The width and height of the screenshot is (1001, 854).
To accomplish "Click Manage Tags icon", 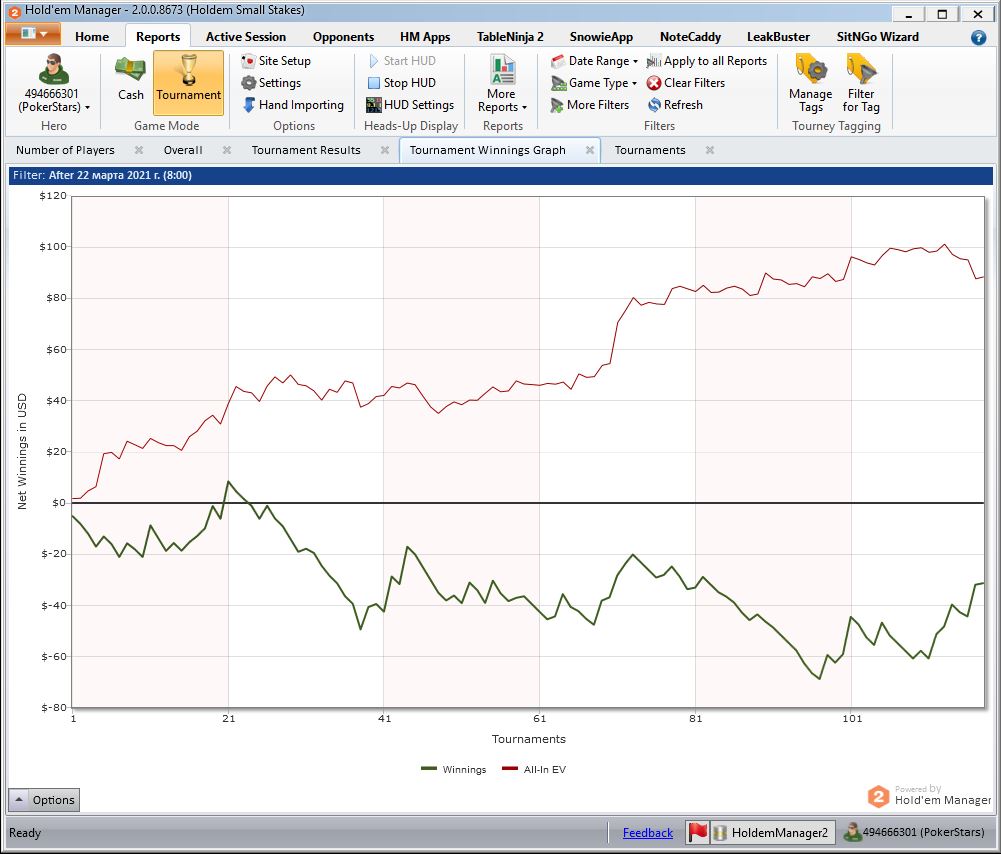I will pos(810,72).
